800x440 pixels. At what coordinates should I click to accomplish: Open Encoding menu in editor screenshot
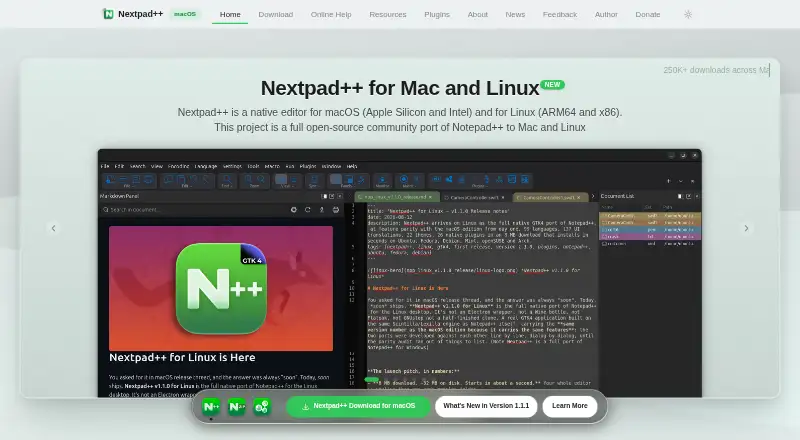[x=179, y=166]
